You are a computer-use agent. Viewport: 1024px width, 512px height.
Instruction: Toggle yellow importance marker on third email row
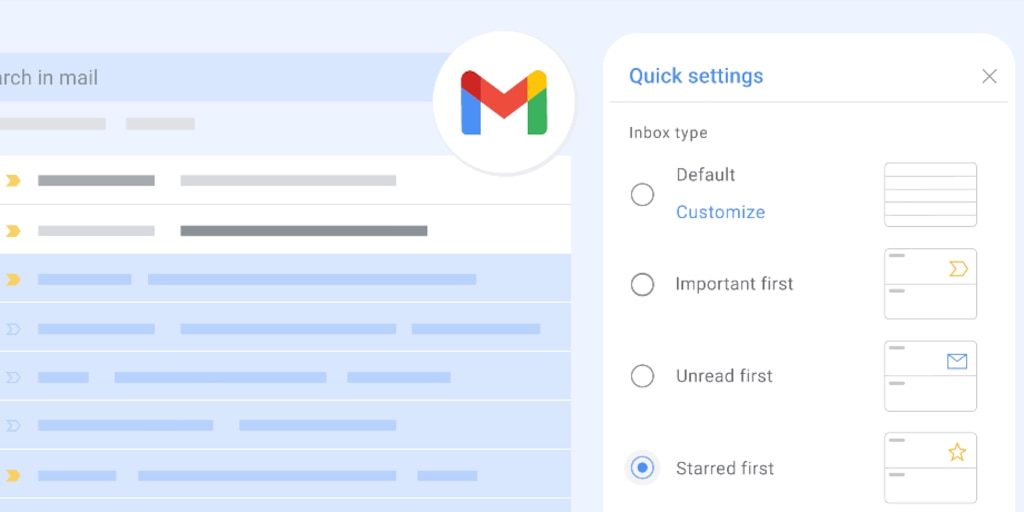13,280
